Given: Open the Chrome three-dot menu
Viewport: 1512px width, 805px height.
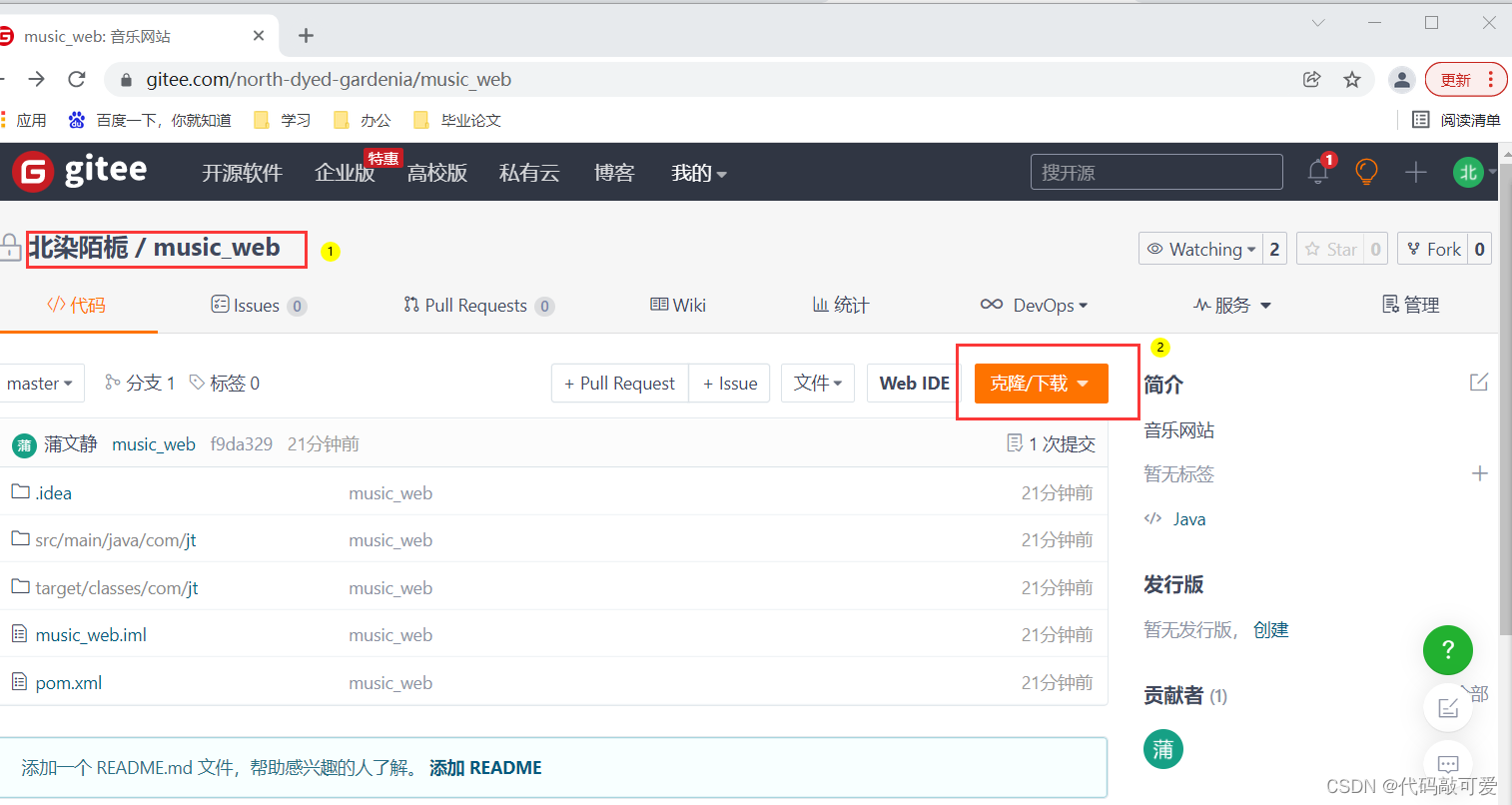Looking at the screenshot, I should pyautogui.click(x=1491, y=79).
